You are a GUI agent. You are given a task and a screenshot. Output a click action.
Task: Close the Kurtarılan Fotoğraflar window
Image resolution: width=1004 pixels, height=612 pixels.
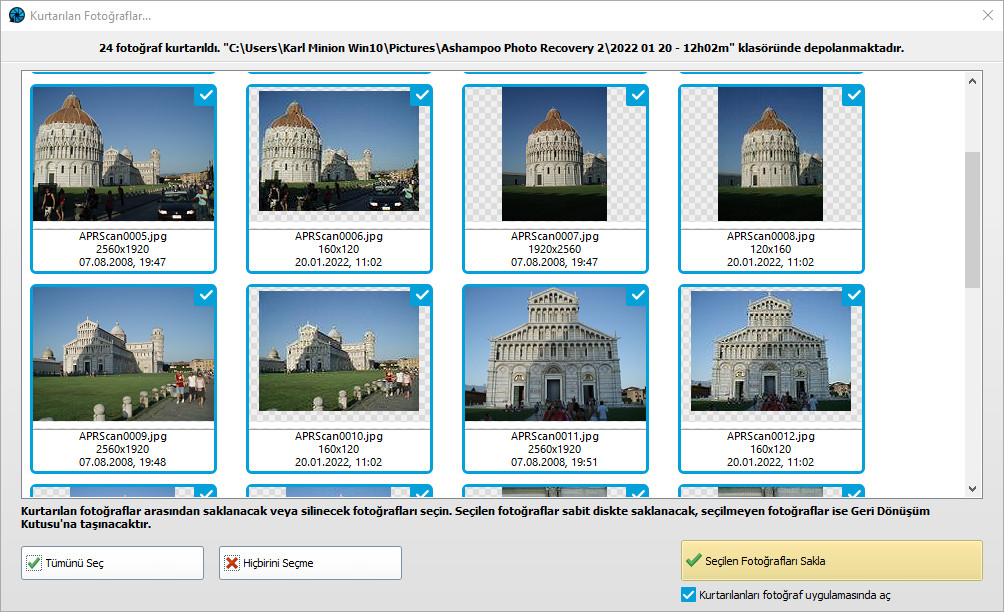[988, 15]
